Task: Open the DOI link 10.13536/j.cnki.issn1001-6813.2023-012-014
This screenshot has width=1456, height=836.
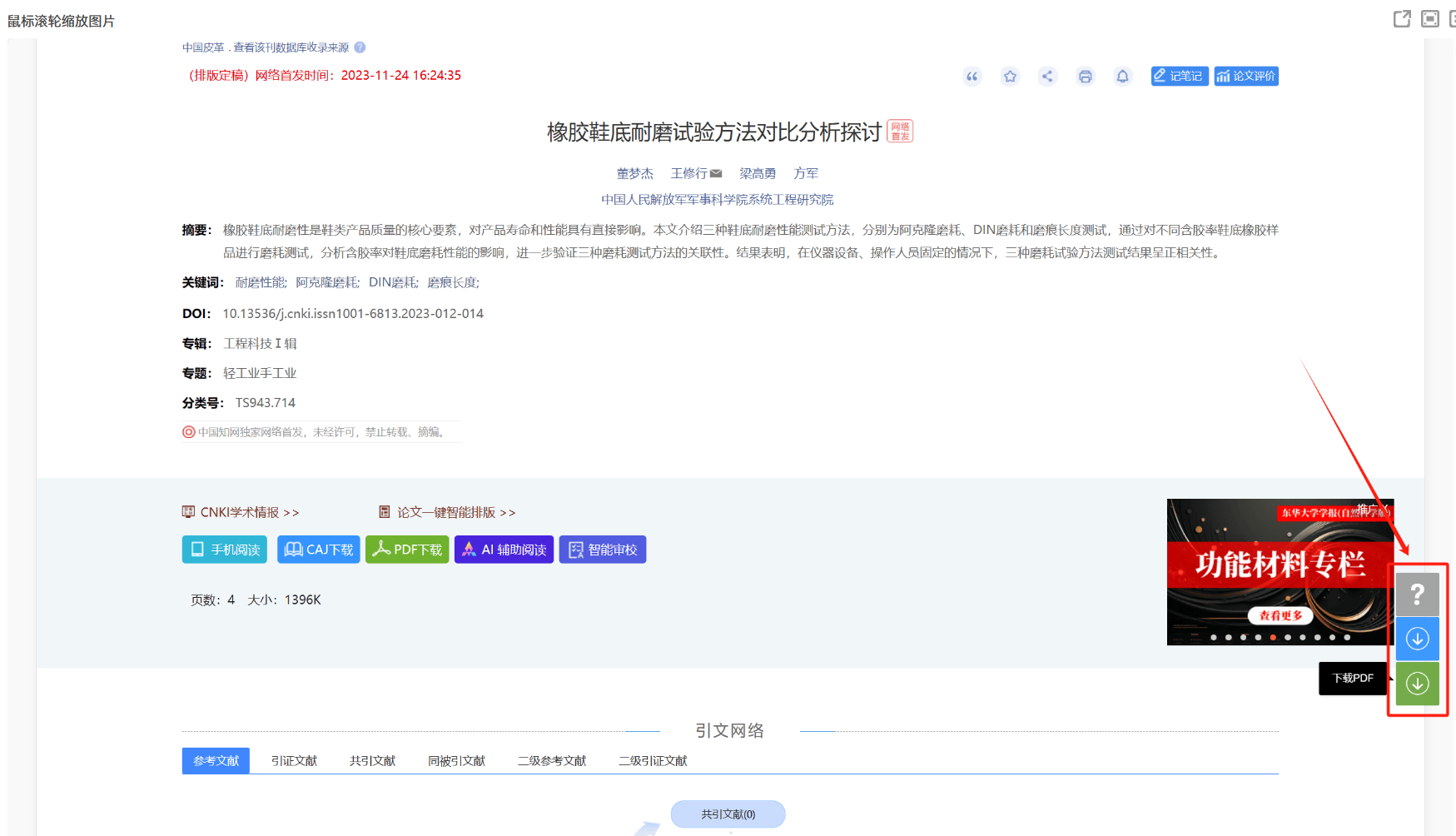Action: pos(352,314)
